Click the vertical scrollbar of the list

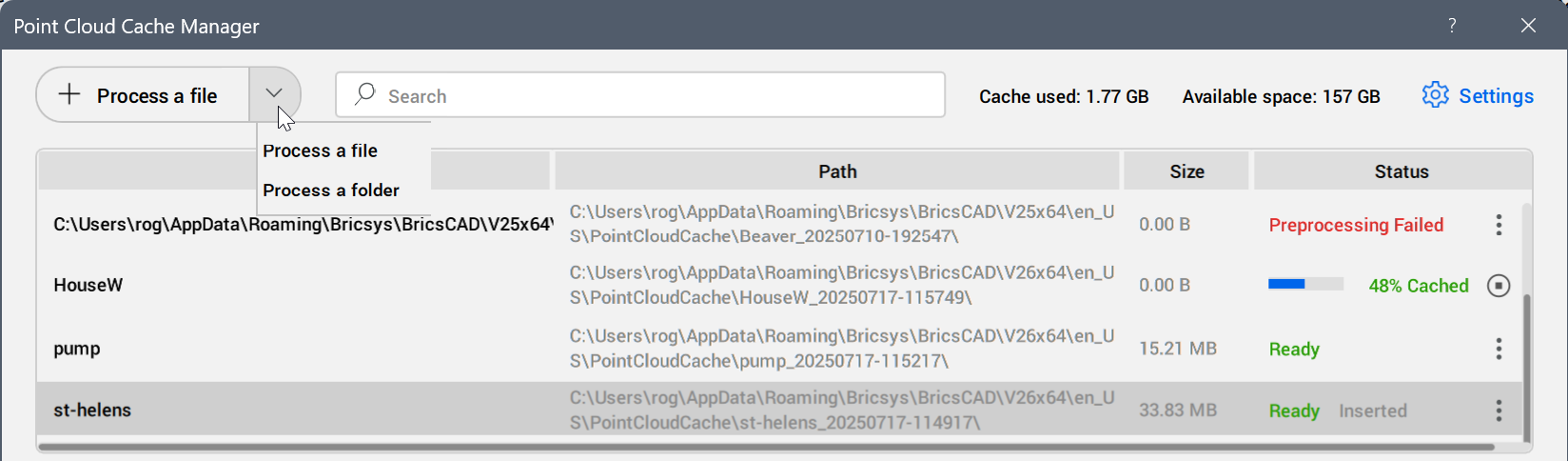[1527, 362]
